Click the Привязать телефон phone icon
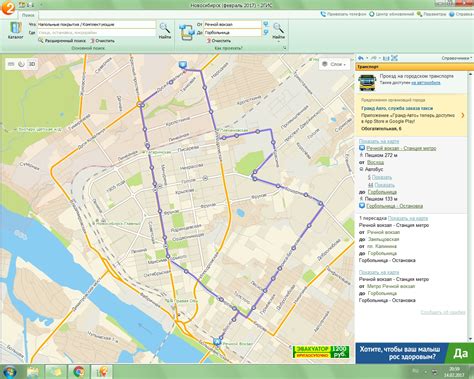This screenshot has height=379, width=474. (323, 14)
